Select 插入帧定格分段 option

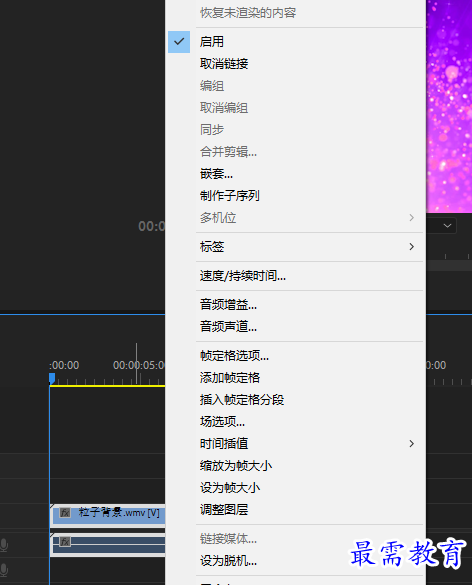[x=295, y=400]
